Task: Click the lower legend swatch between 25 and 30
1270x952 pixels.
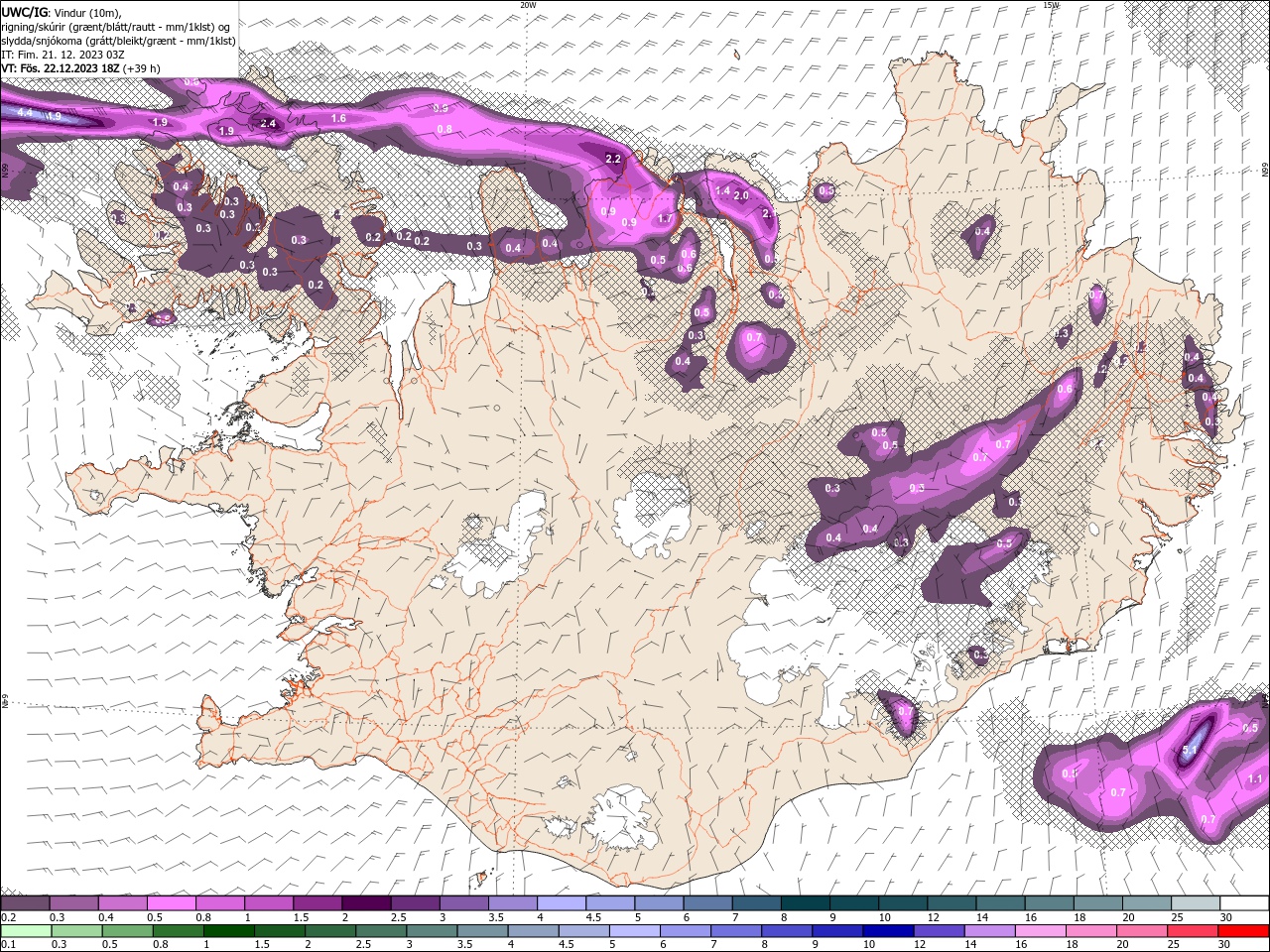Action: 1193,930
